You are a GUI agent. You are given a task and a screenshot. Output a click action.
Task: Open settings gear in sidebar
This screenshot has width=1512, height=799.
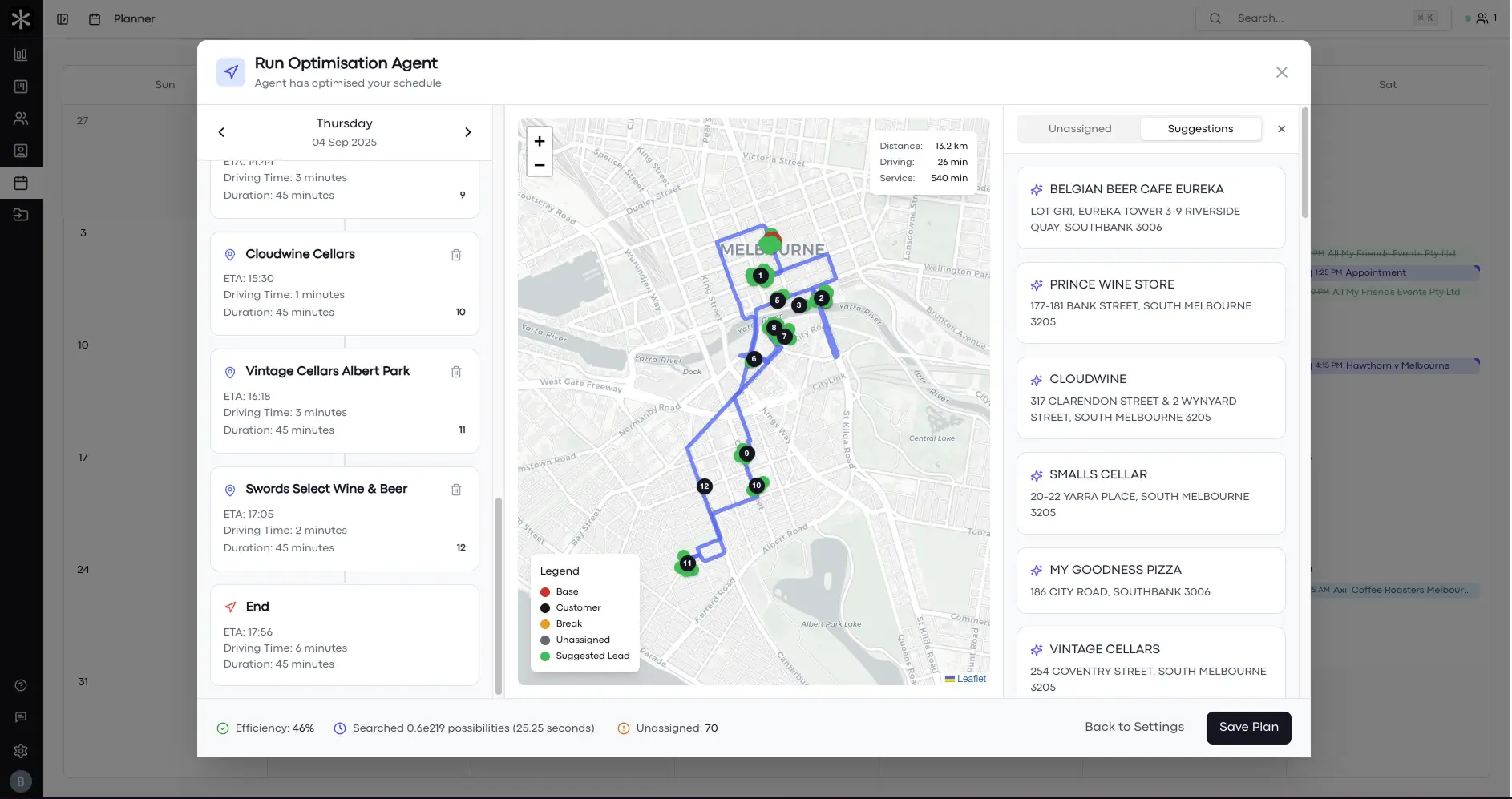(x=21, y=751)
